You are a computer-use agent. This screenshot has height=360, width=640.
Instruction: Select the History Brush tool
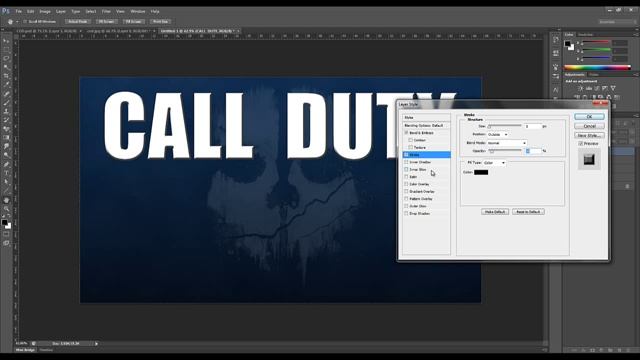(6, 120)
